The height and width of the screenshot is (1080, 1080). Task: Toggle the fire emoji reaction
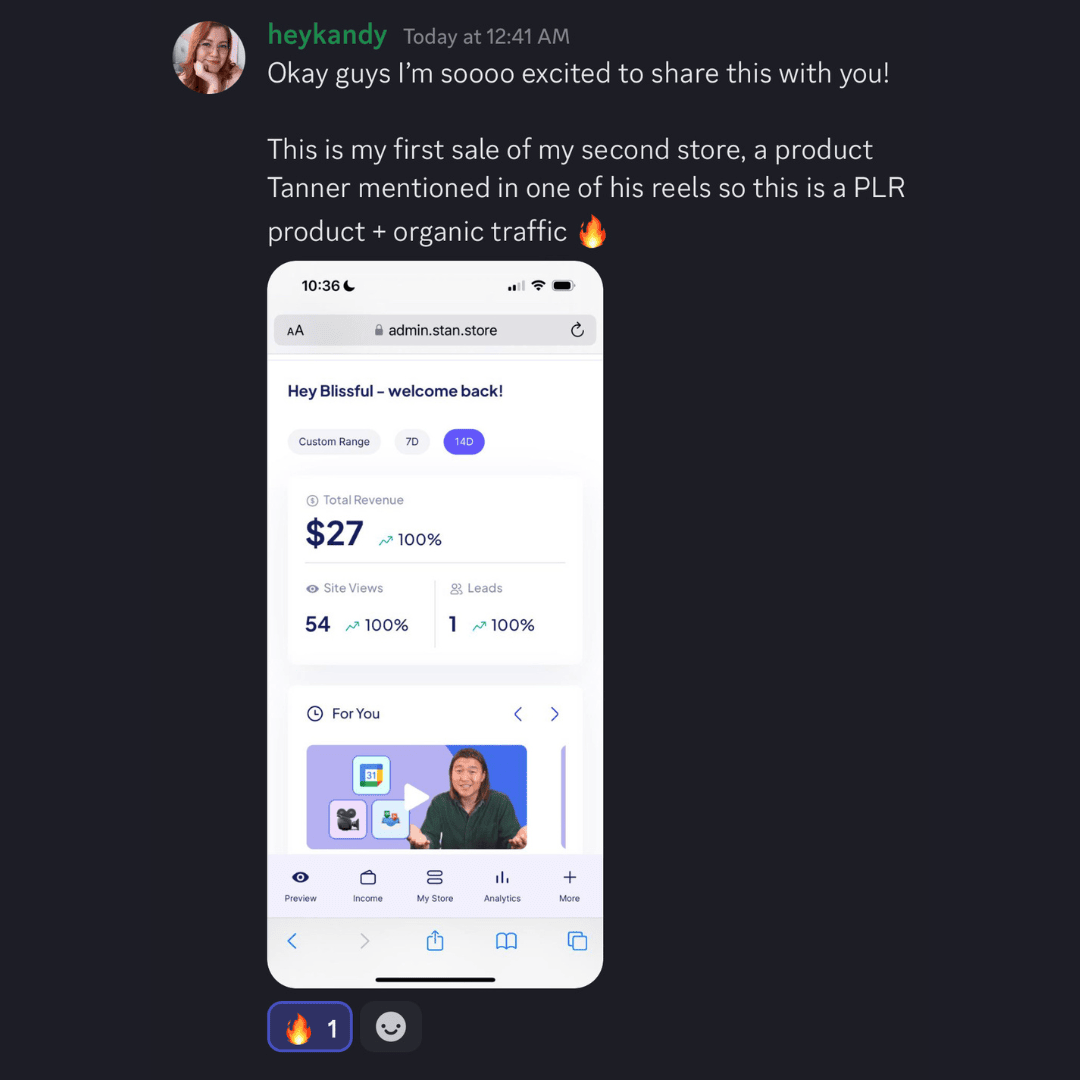point(309,1026)
